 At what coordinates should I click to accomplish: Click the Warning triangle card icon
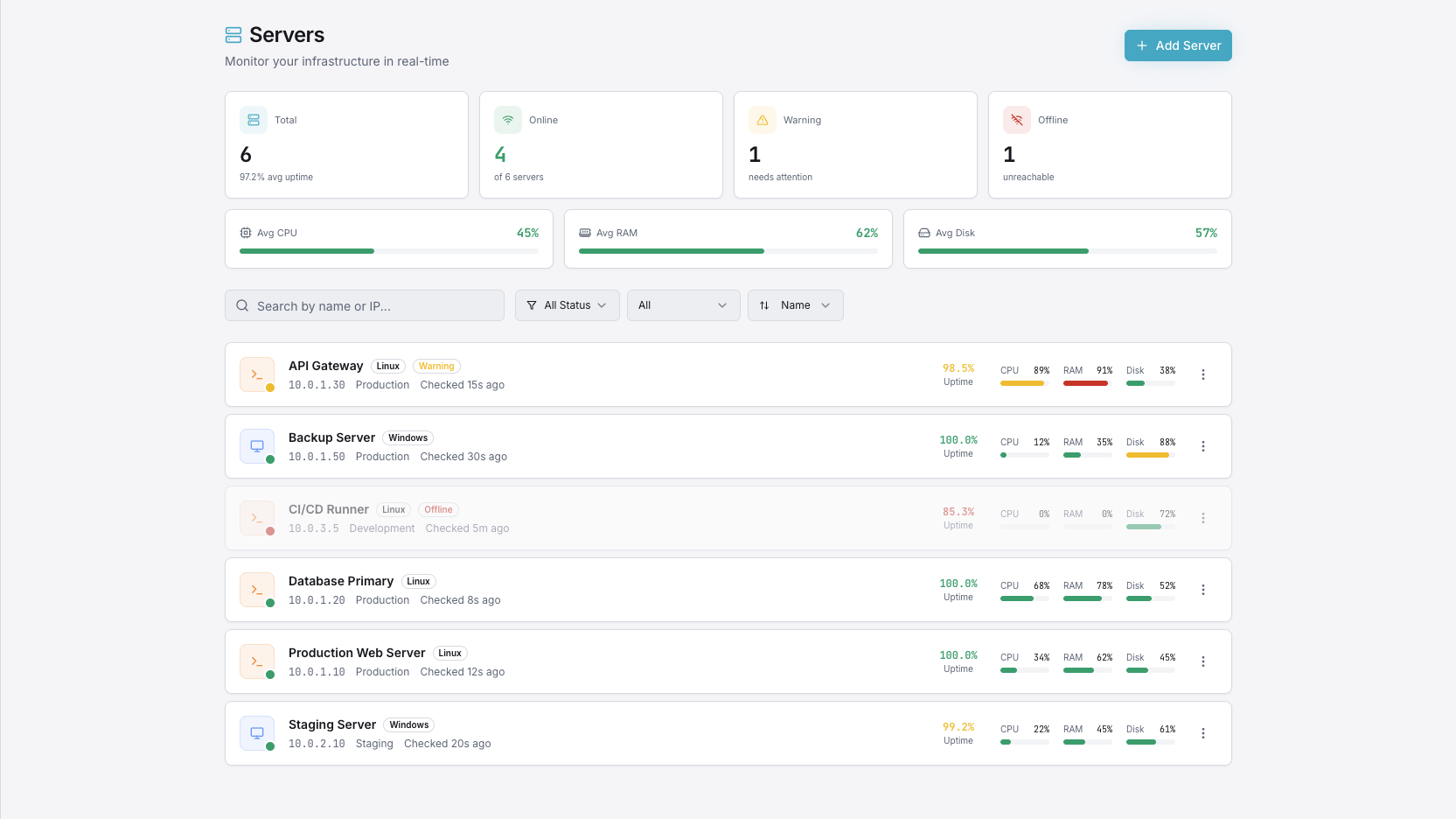point(762,120)
